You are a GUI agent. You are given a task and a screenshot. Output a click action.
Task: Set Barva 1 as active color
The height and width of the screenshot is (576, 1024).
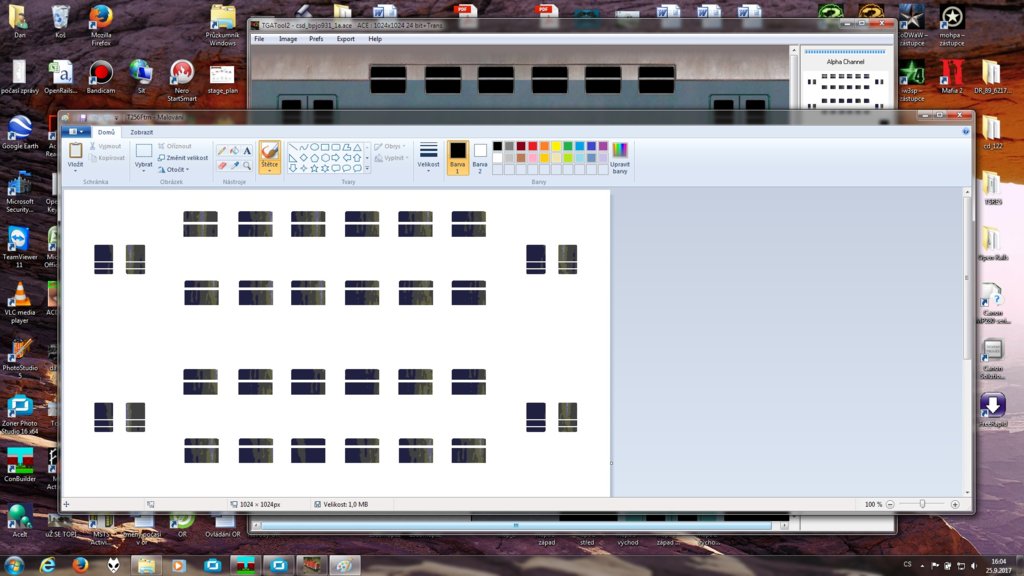click(x=457, y=157)
